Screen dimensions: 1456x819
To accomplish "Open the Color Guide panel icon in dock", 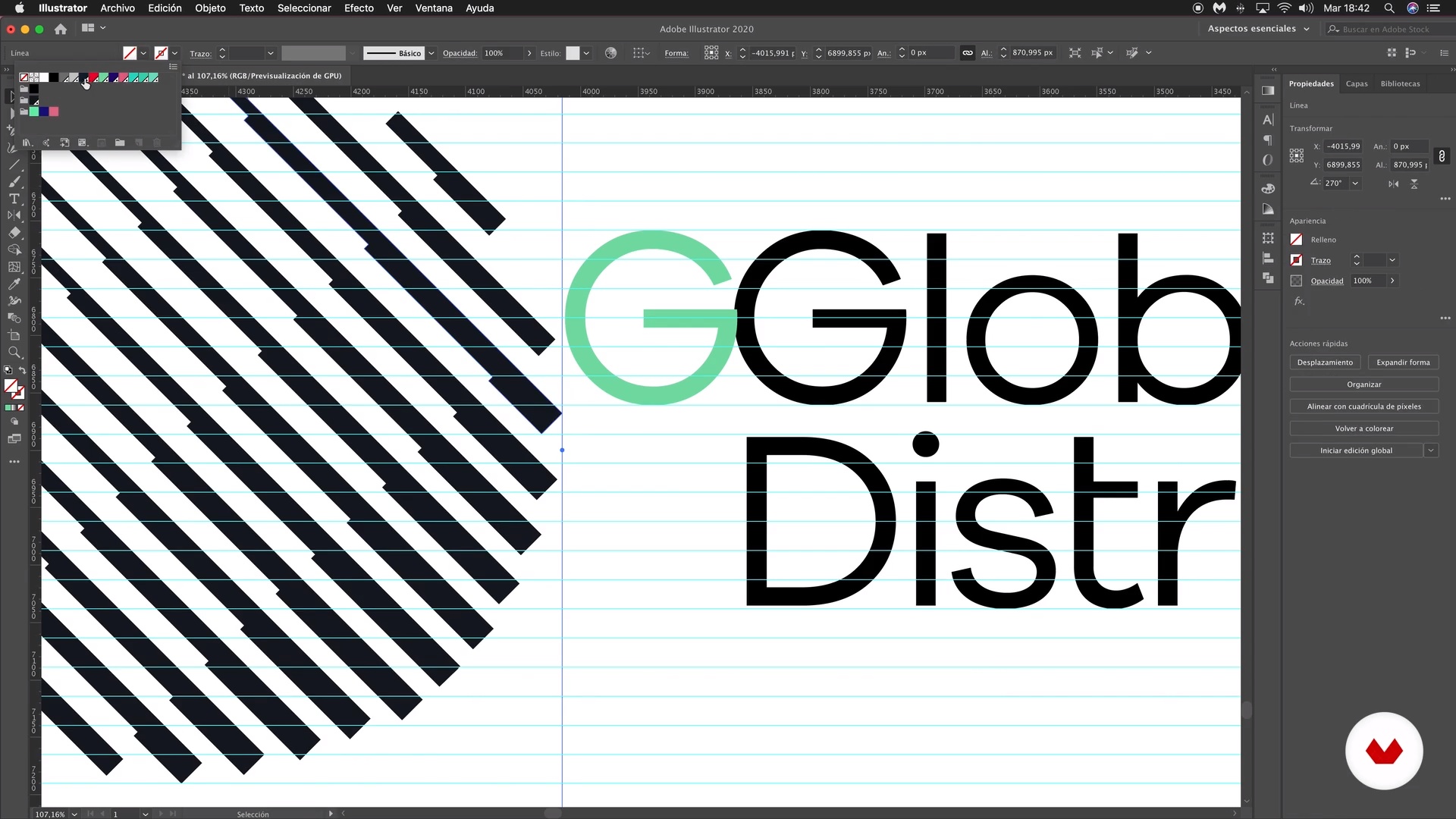I will click(1268, 209).
